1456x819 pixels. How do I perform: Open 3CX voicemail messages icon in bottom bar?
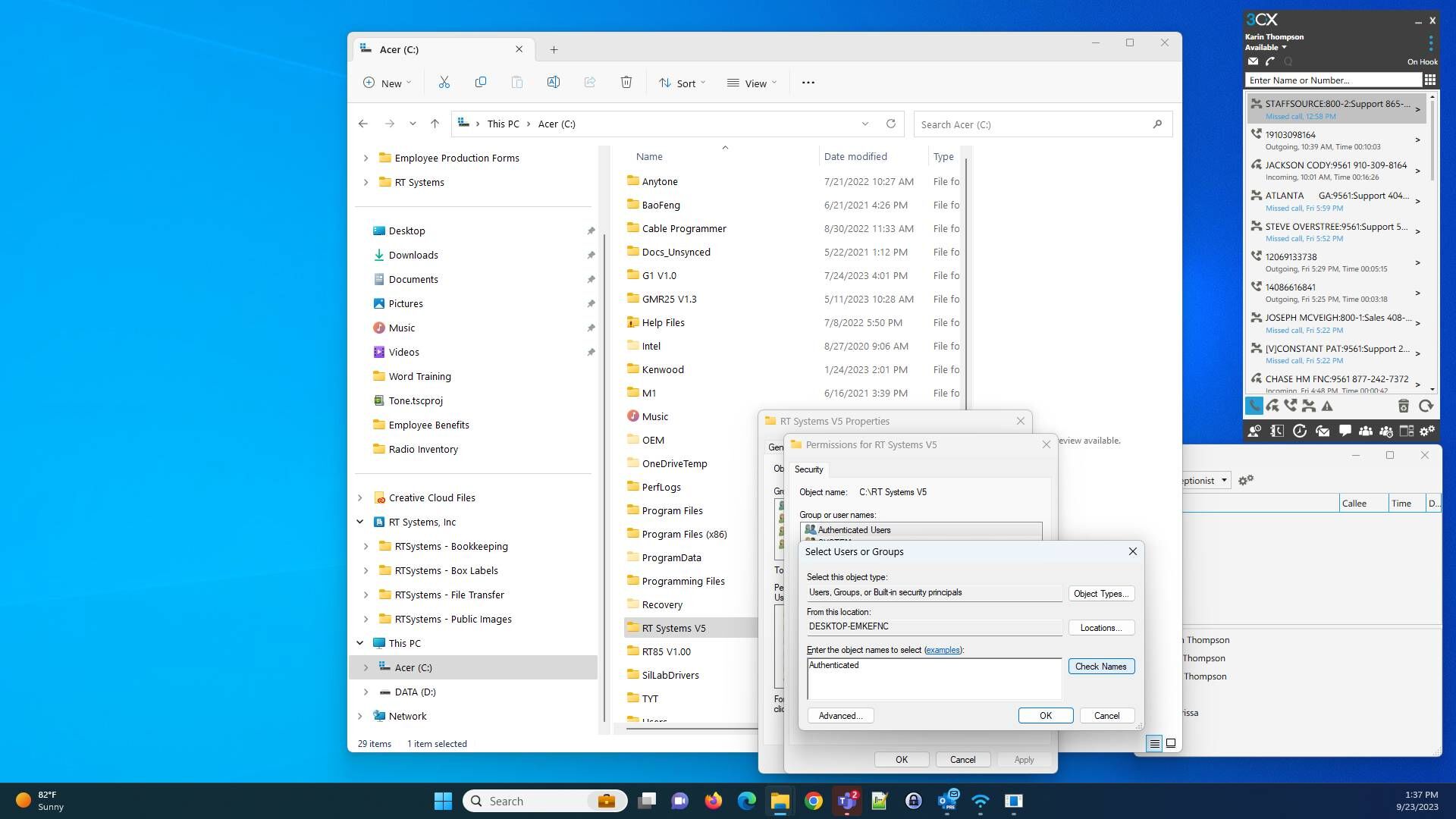coord(1323,431)
